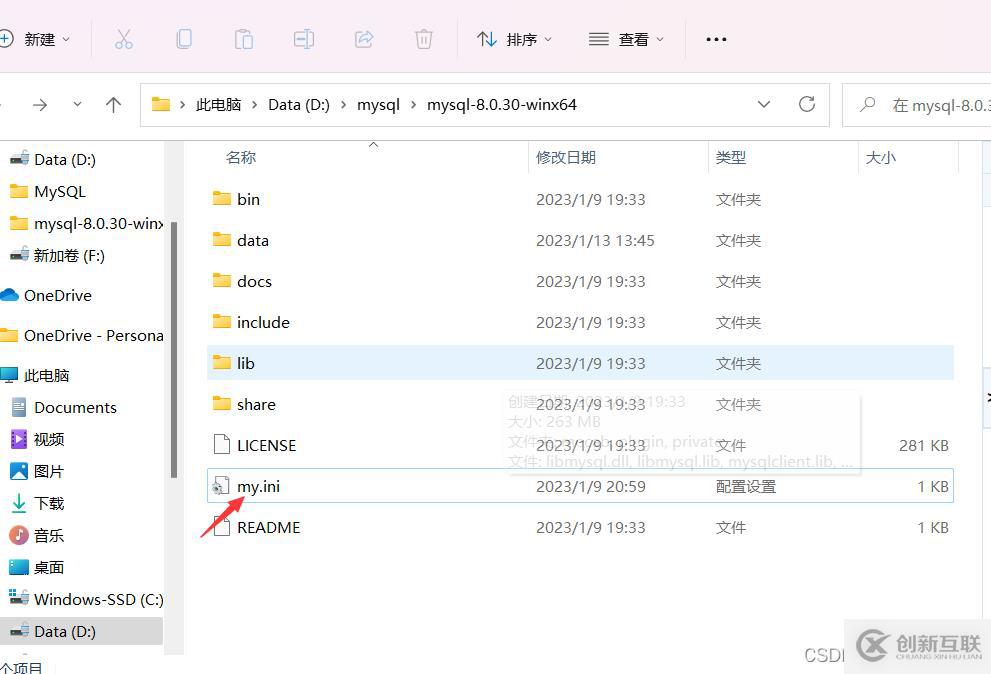Click the 配置设置 type of my.ini

click(x=746, y=486)
